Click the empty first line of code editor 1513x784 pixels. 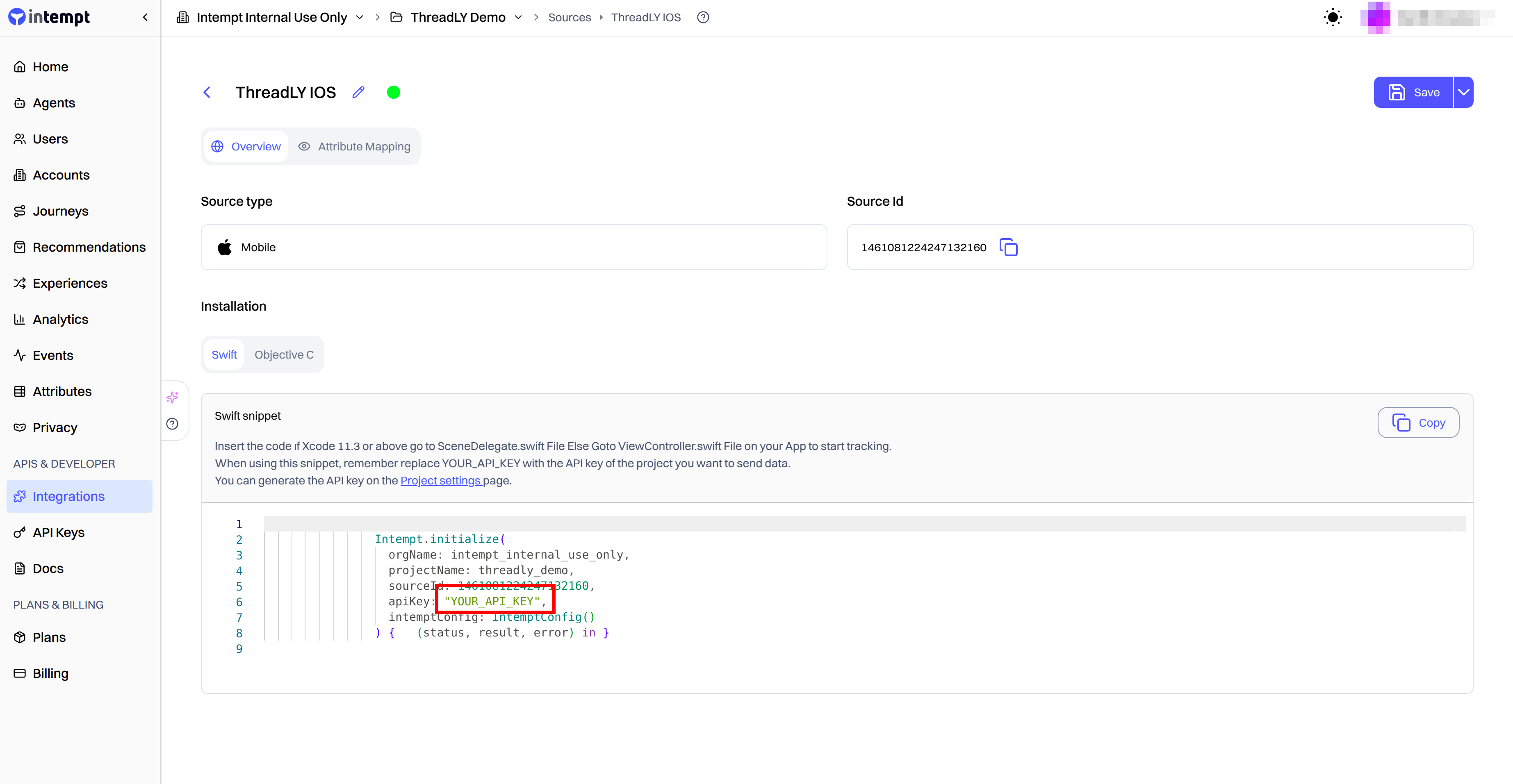pyautogui.click(x=865, y=524)
